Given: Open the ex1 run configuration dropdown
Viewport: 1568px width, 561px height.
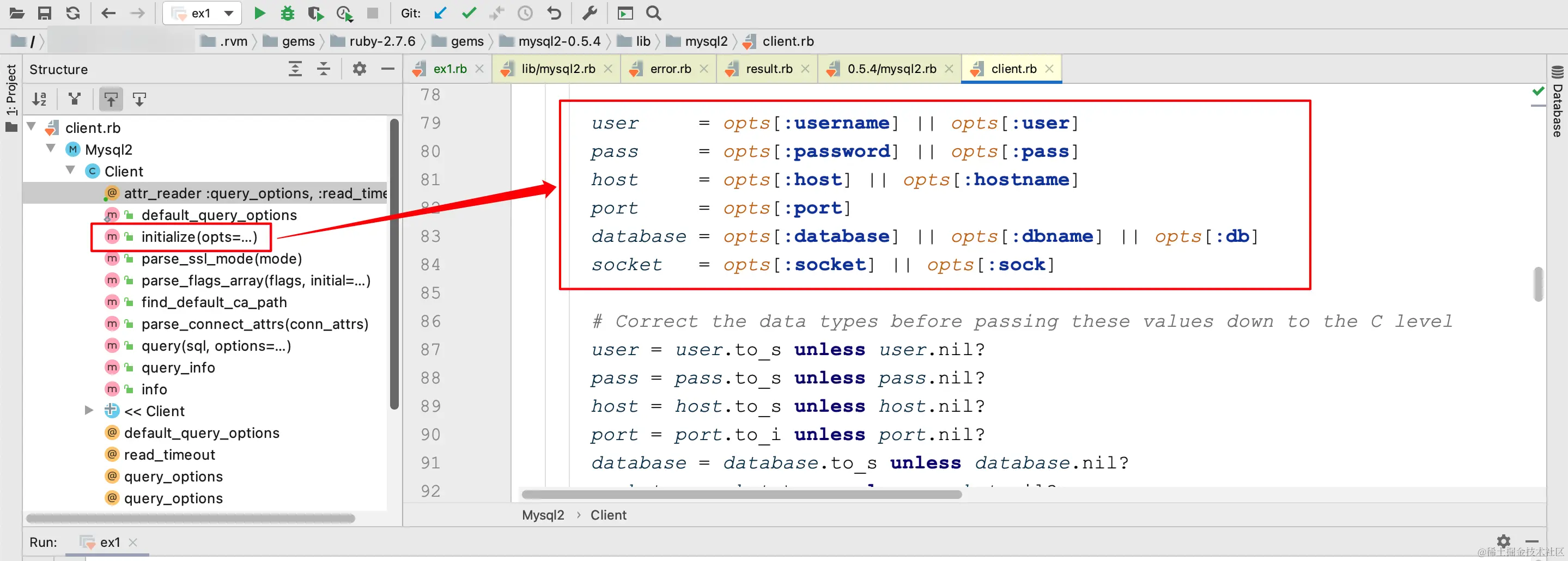Looking at the screenshot, I should (x=202, y=13).
